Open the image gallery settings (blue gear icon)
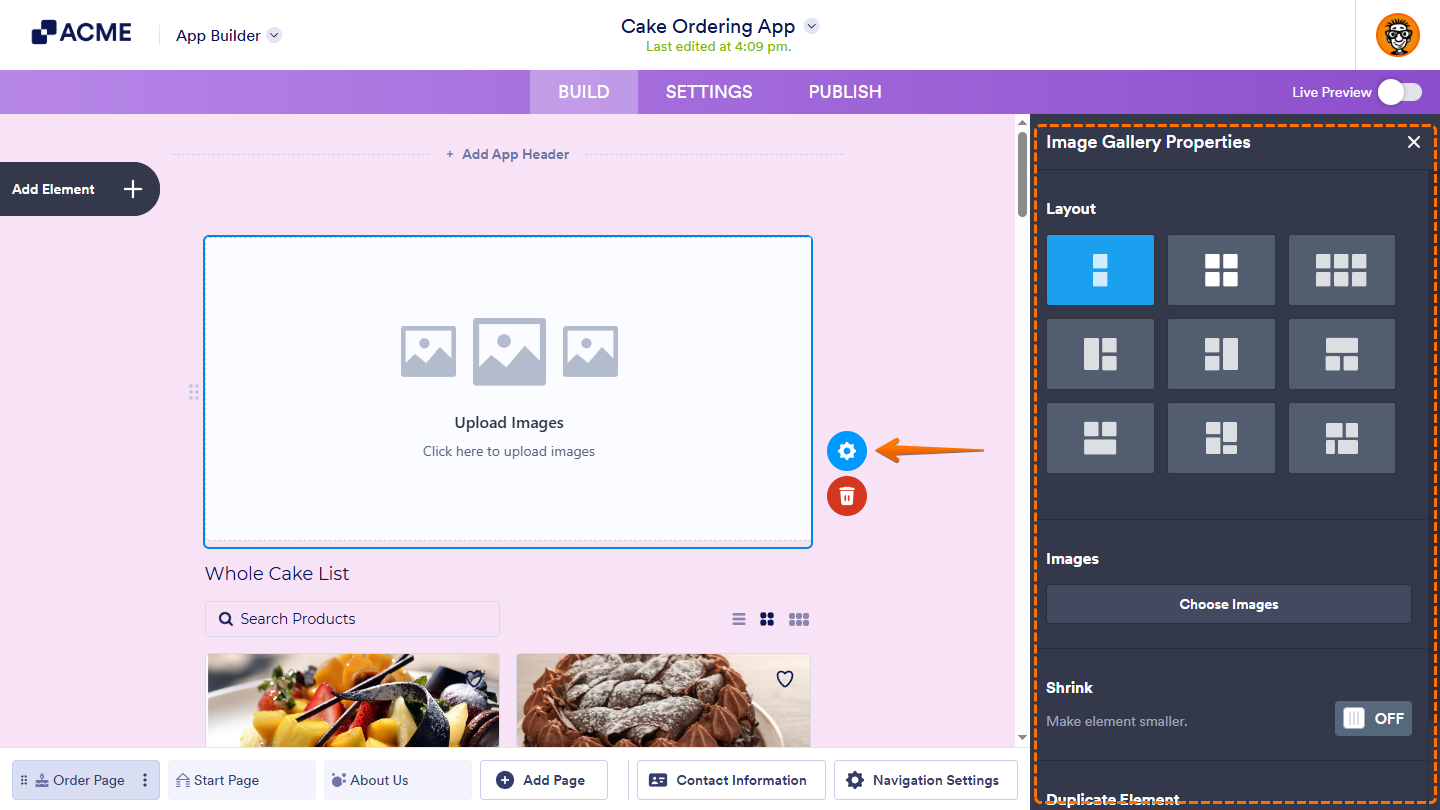The width and height of the screenshot is (1440, 810). pos(847,451)
